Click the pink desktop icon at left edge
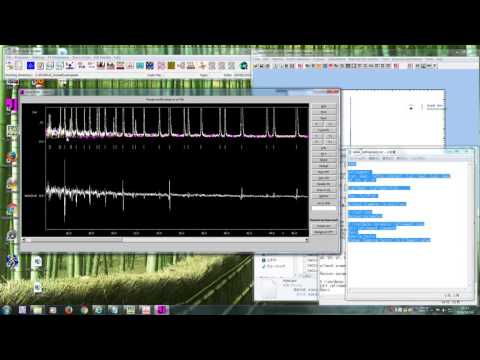 [x=11, y=104]
